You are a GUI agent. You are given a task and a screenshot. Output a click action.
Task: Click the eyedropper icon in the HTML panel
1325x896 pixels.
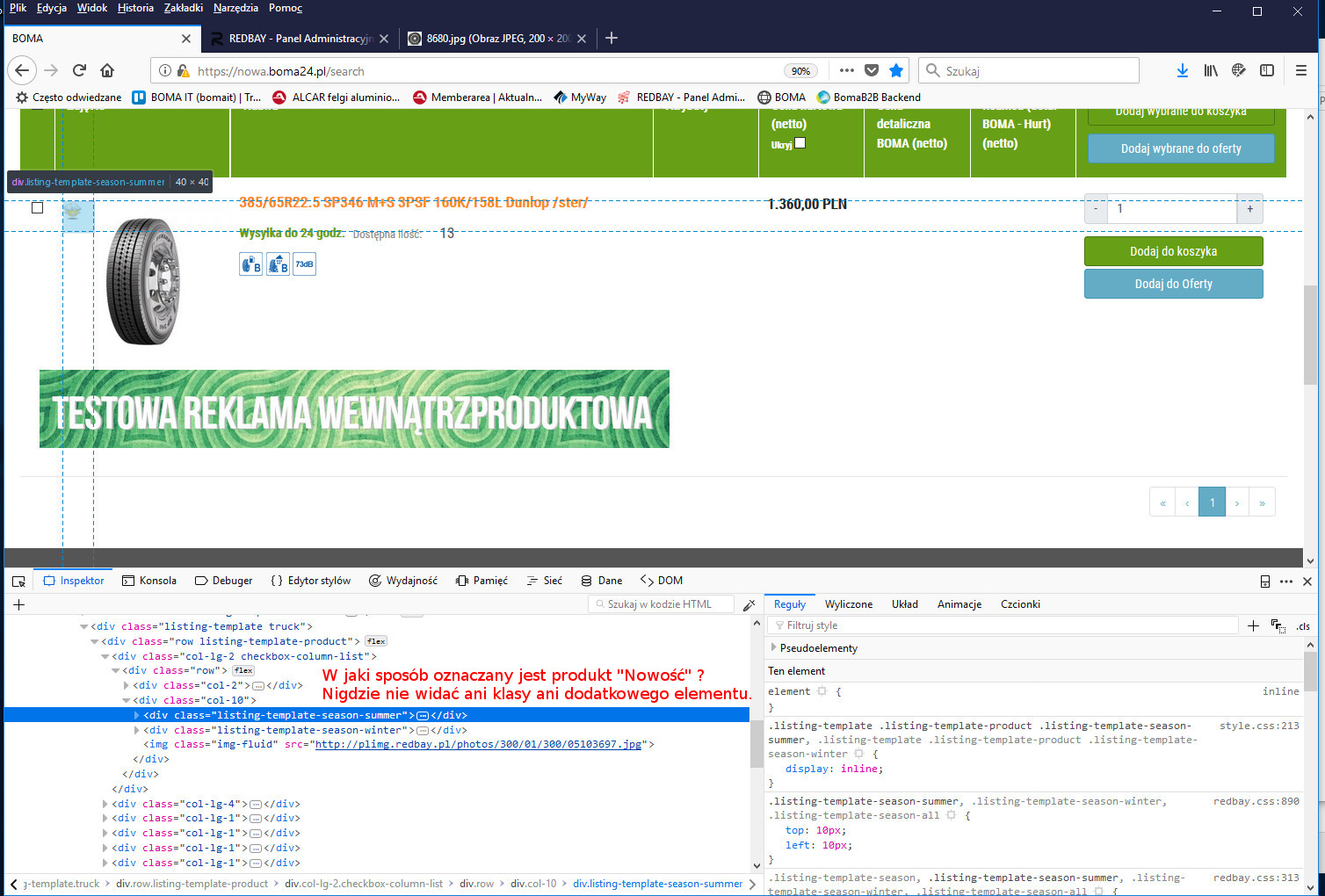(x=749, y=604)
